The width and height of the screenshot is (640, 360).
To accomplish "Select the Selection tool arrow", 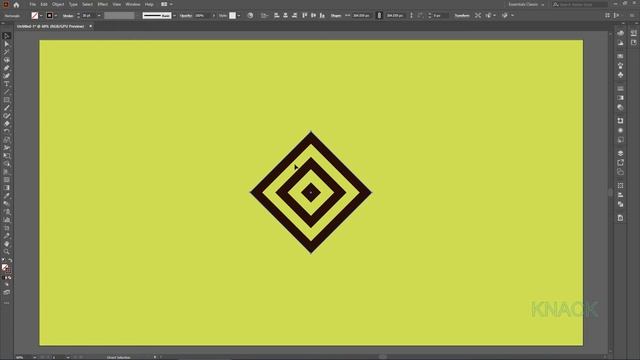I will [7, 36].
